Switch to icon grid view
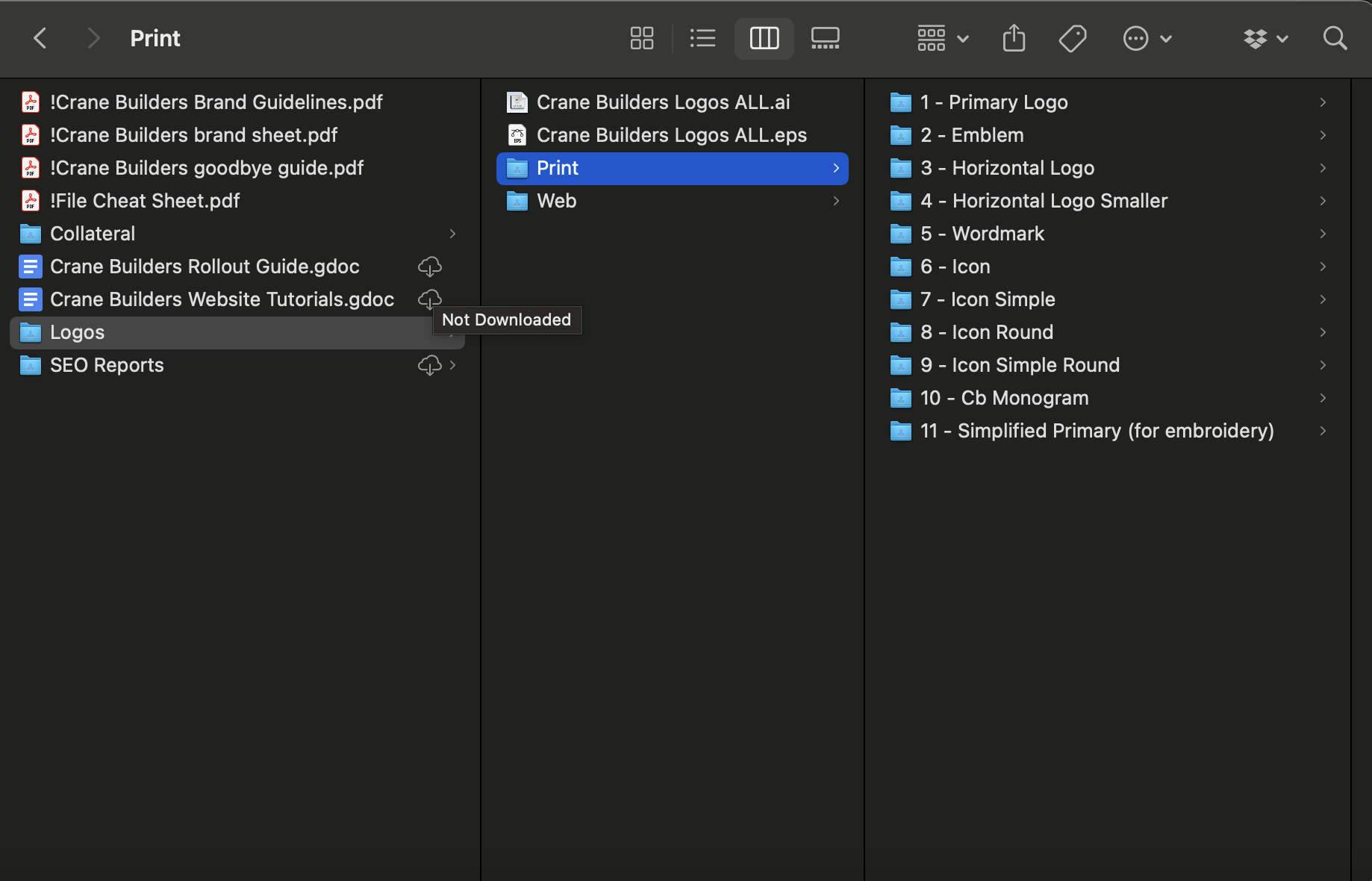 642,38
